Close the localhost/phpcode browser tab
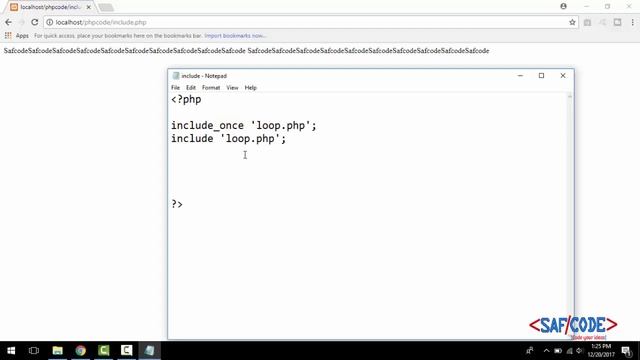Viewport: 640px width, 360px height. pos(89,7)
